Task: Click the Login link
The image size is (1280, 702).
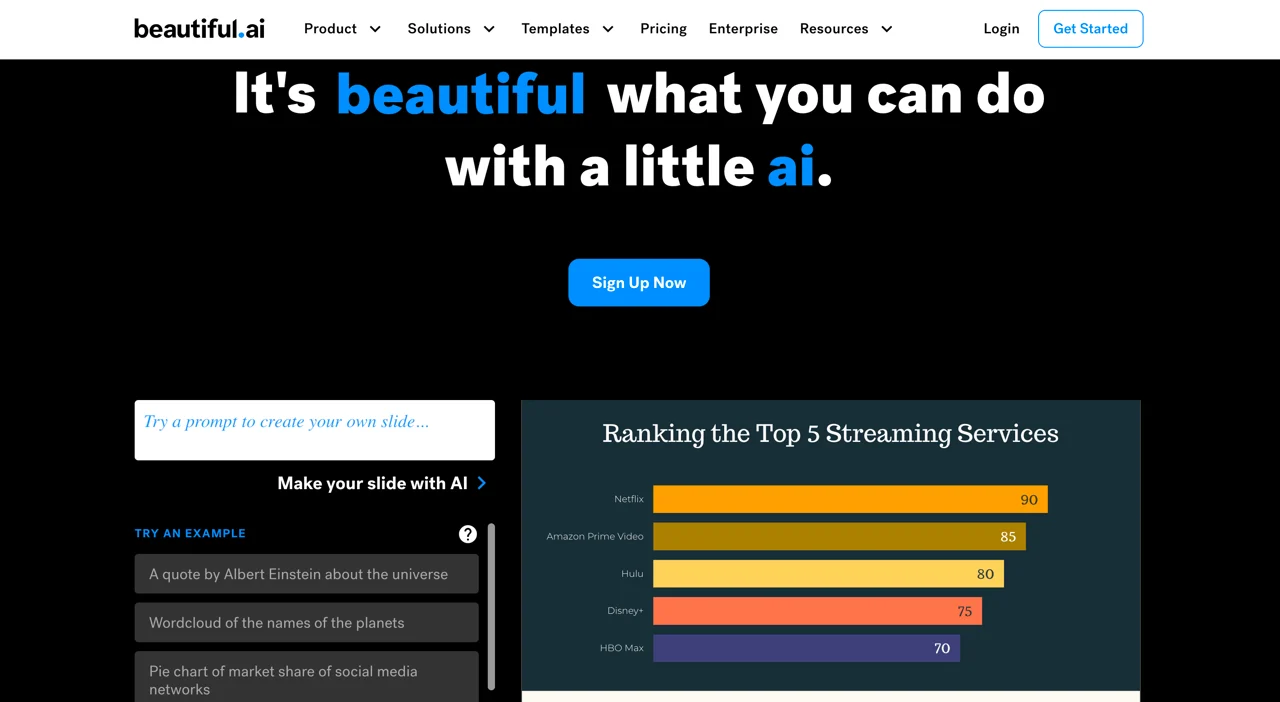Action: [1001, 29]
